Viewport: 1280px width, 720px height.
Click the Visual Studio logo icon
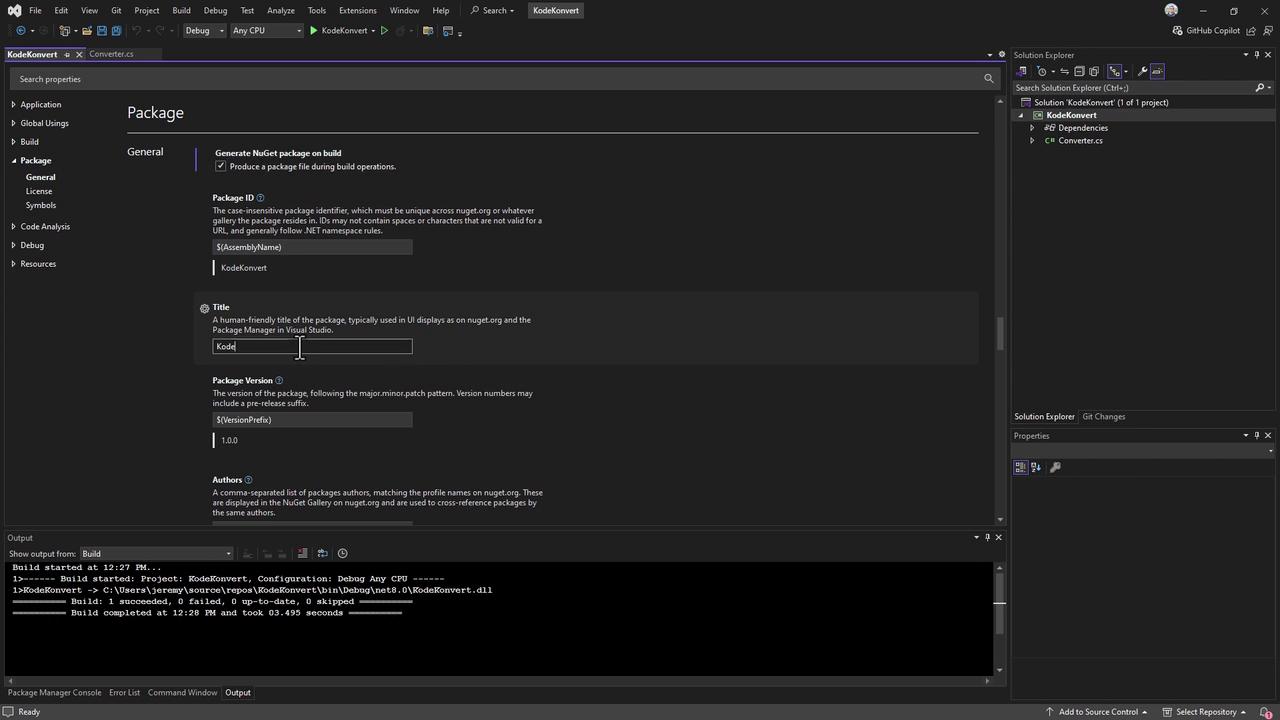14,10
